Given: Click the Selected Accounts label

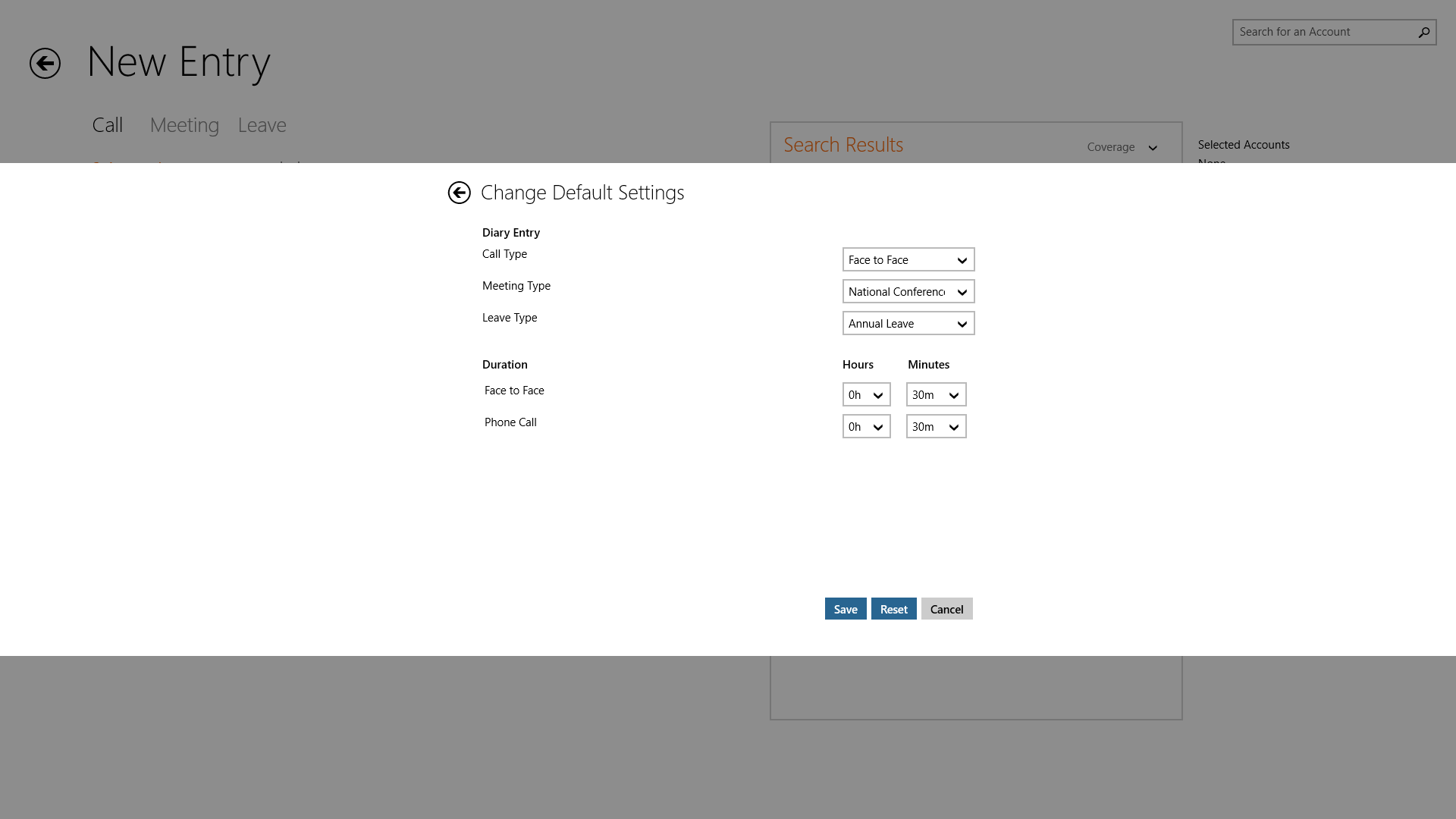Looking at the screenshot, I should (x=1243, y=145).
